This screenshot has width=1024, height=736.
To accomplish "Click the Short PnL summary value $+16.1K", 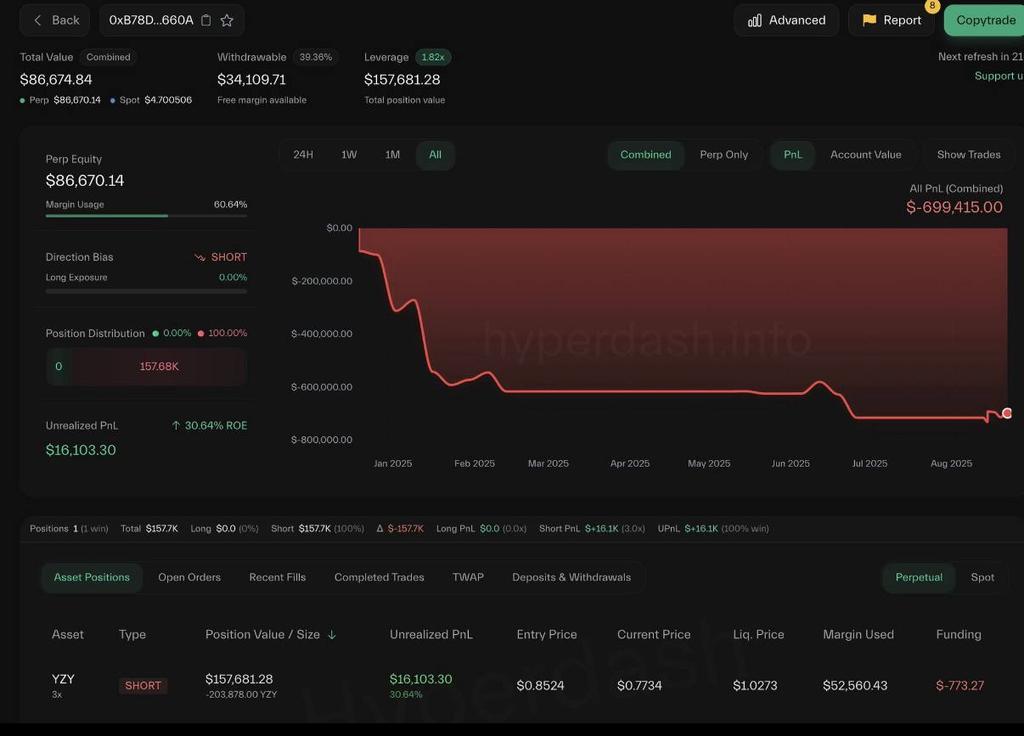I will [601, 529].
